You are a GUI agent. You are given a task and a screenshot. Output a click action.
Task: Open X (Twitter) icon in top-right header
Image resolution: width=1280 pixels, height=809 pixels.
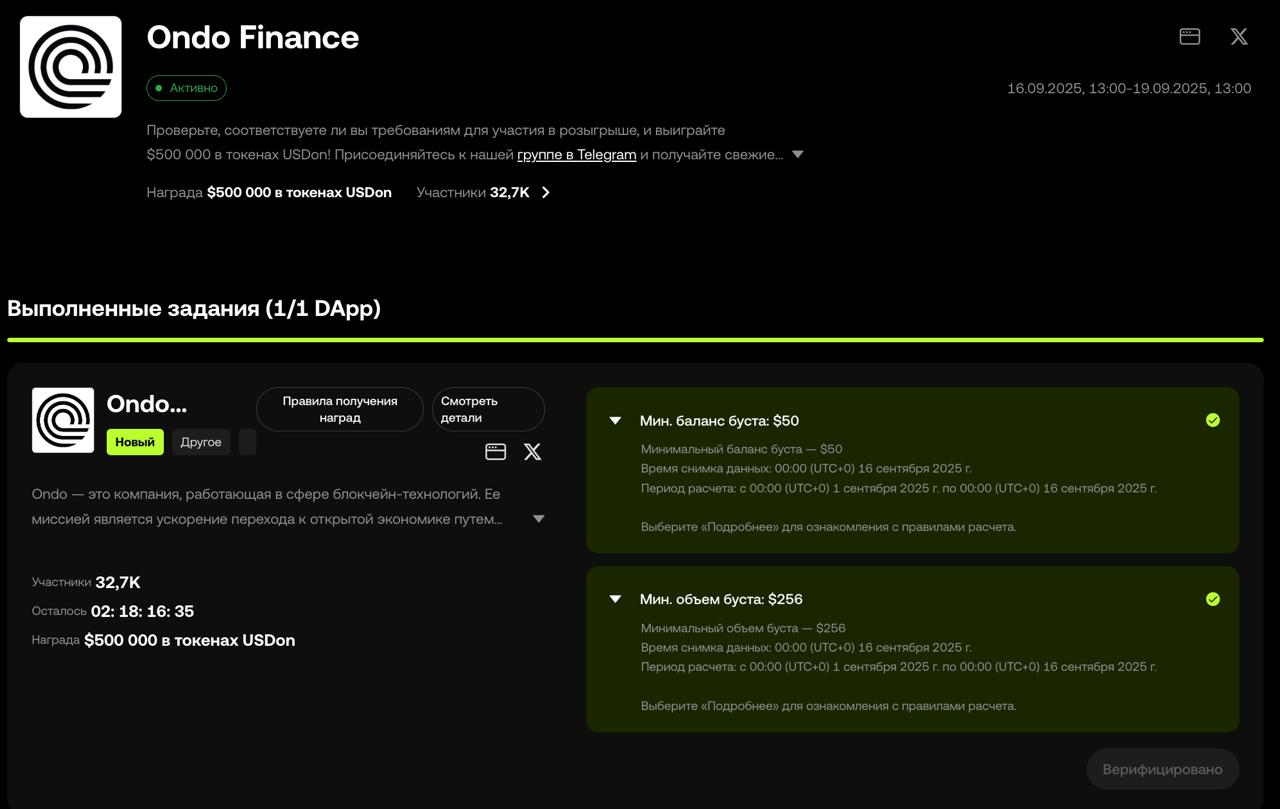pos(1239,37)
